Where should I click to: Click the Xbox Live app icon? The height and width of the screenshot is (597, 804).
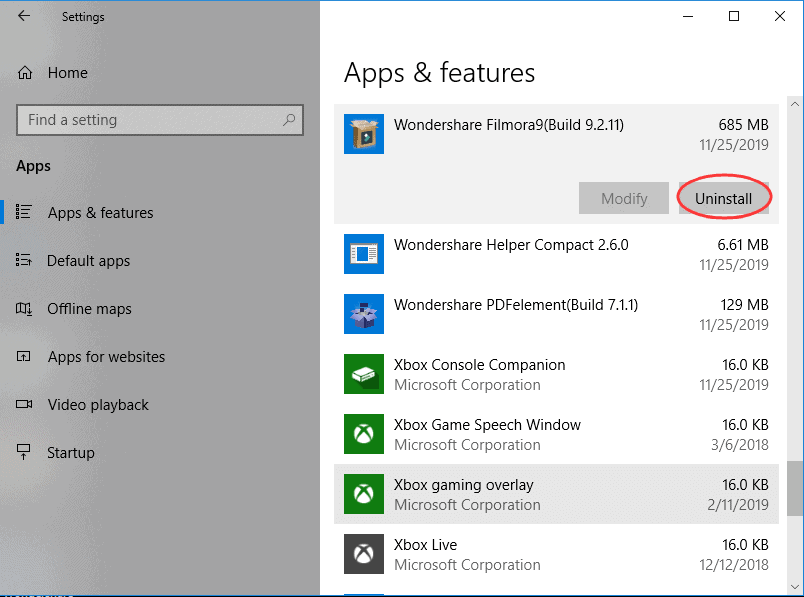coord(364,554)
